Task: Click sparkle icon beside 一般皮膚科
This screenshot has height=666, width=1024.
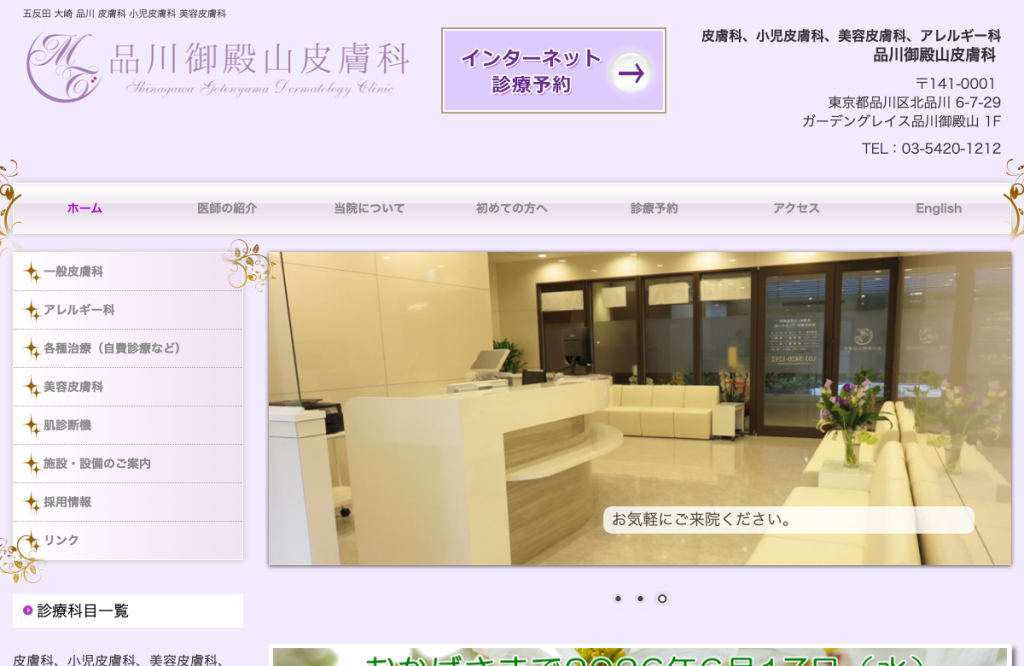Action: (31, 271)
